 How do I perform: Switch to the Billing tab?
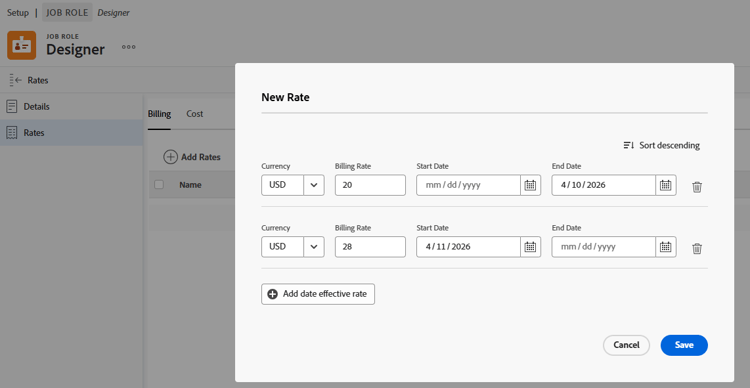coord(159,114)
